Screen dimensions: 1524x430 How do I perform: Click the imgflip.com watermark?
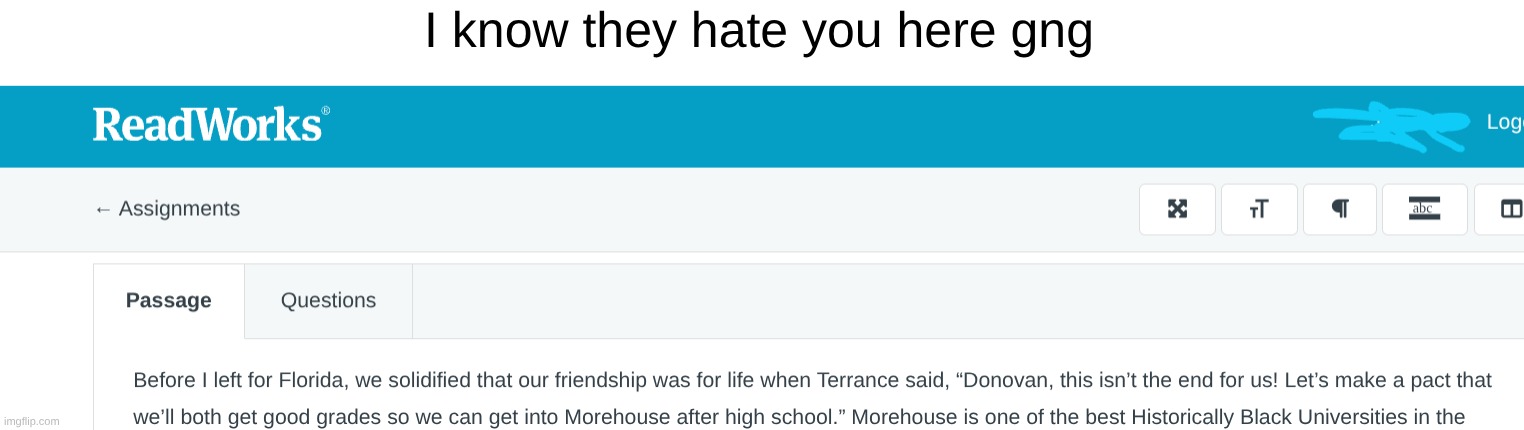tap(32, 421)
